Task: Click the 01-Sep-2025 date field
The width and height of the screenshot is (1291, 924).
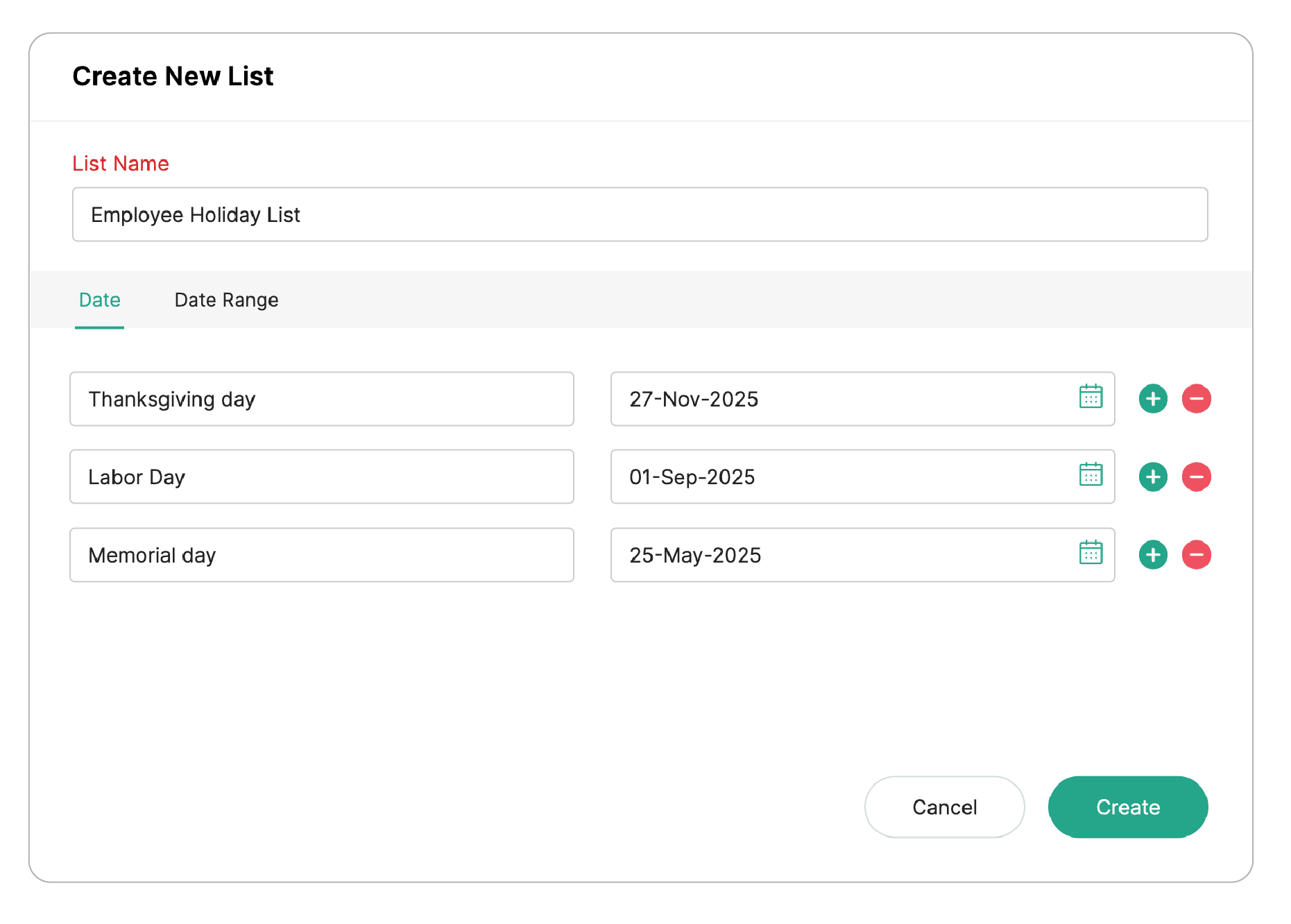Action: click(x=832, y=477)
